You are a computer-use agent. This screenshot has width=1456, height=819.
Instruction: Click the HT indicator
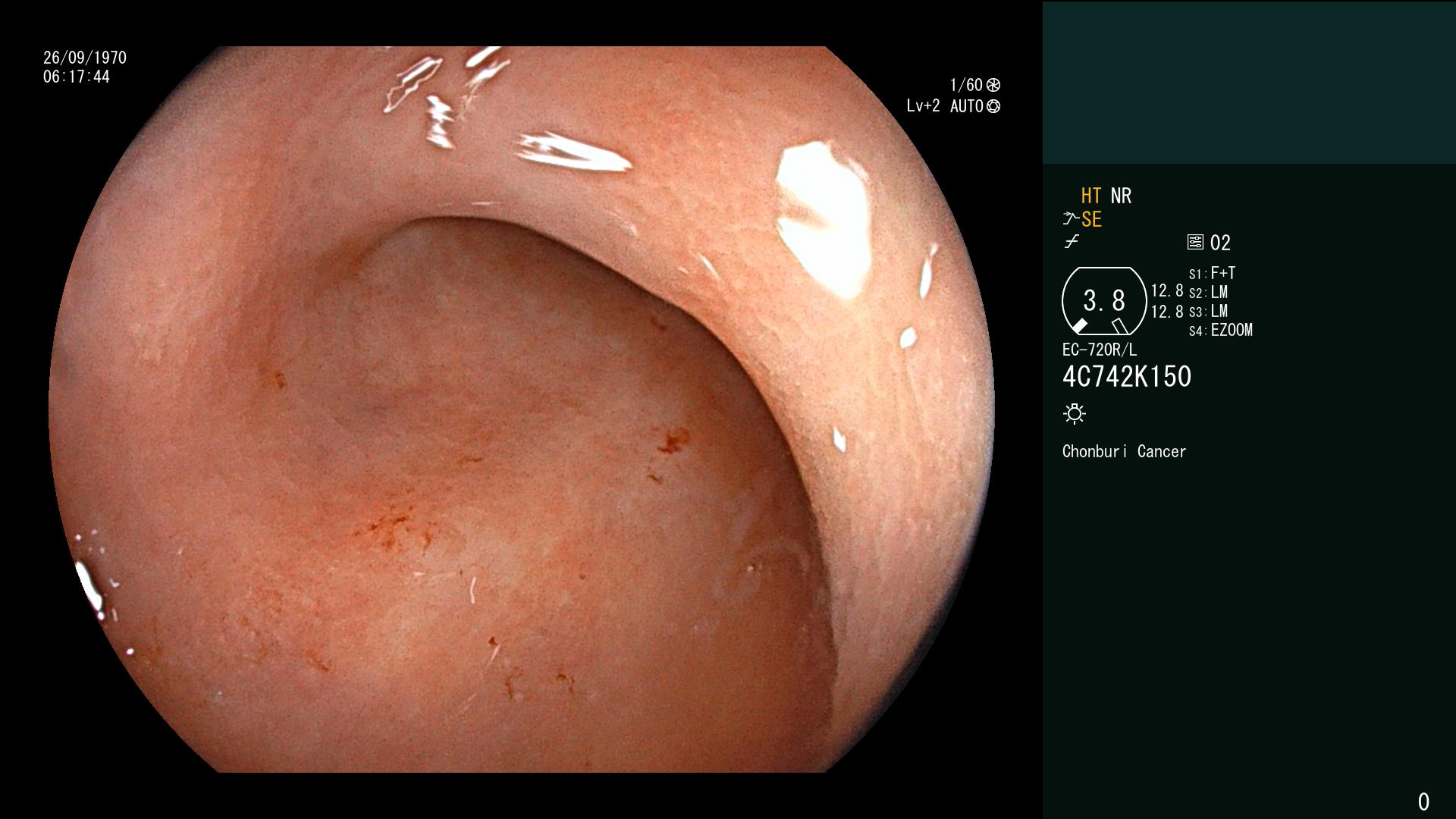coord(1091,196)
